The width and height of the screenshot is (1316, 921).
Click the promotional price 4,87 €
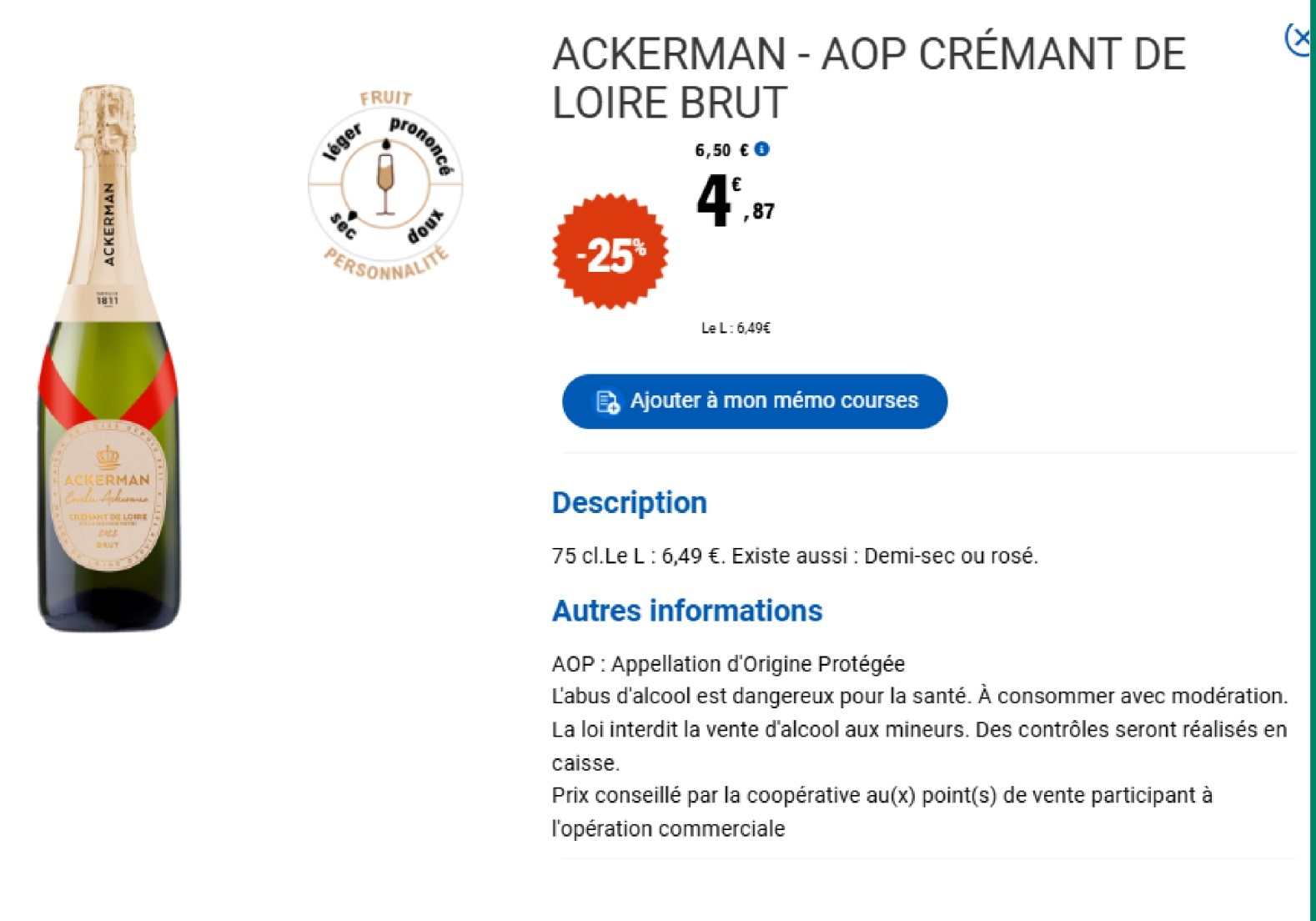pos(736,201)
